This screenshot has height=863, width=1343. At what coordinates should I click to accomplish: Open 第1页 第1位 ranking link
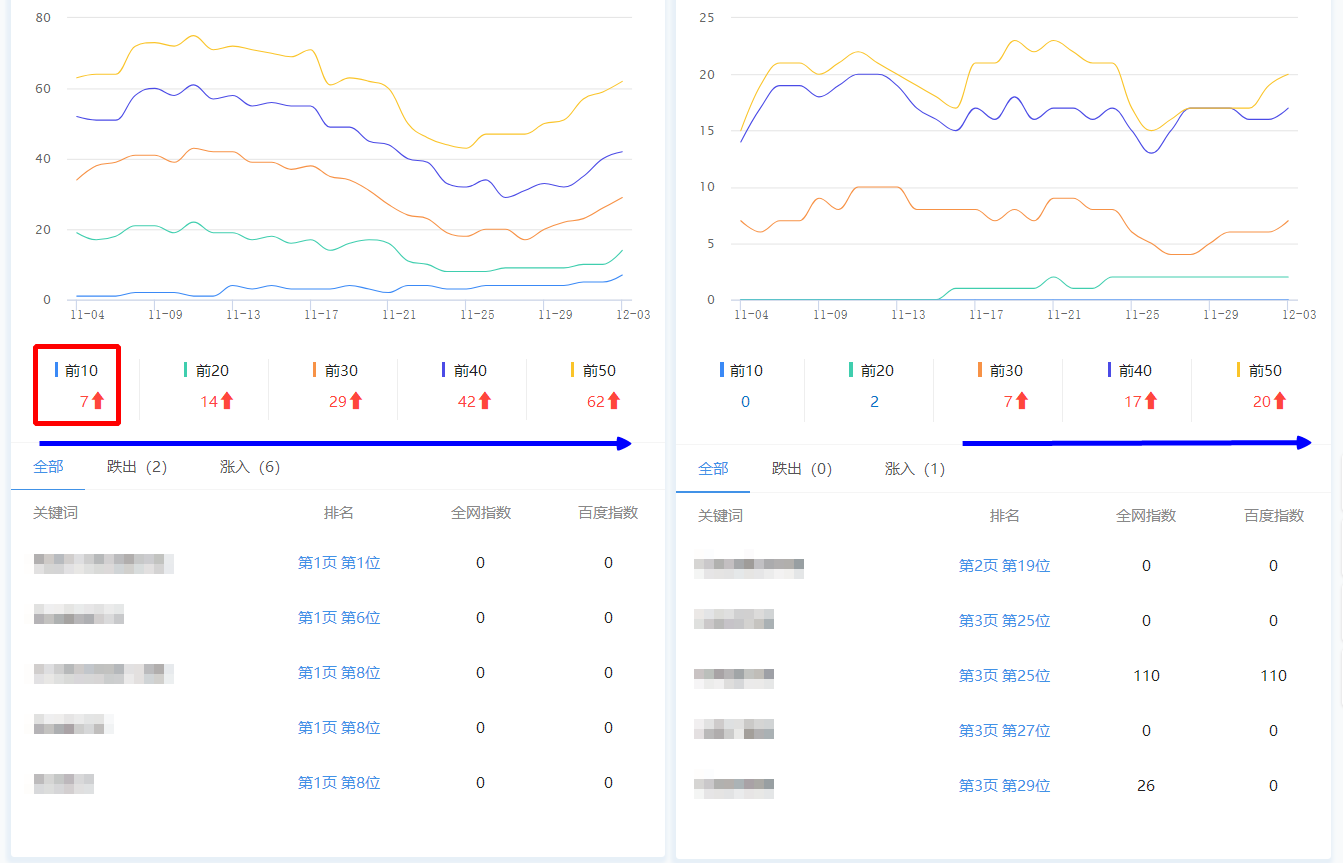(339, 563)
